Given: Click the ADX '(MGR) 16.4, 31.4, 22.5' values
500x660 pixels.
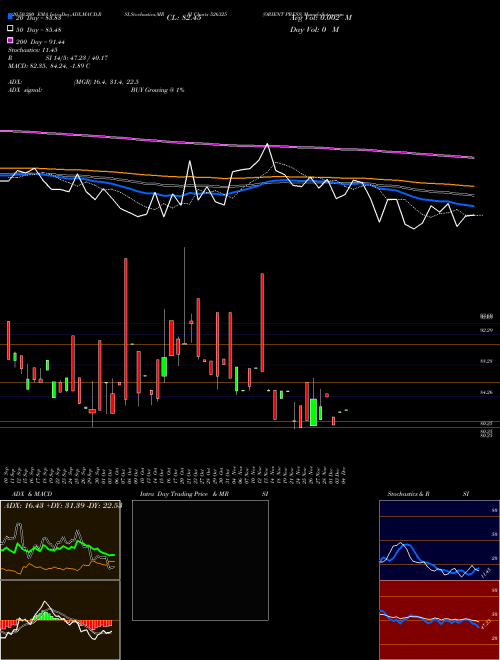Looking at the screenshot, I should click(106, 82).
